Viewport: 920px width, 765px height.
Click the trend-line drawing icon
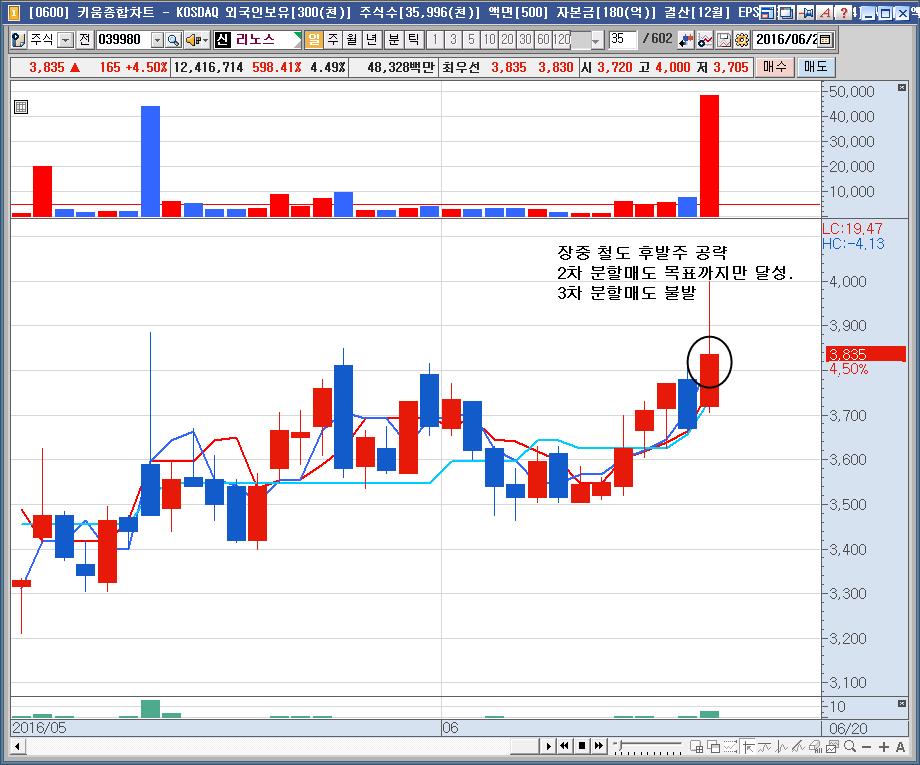click(765, 746)
